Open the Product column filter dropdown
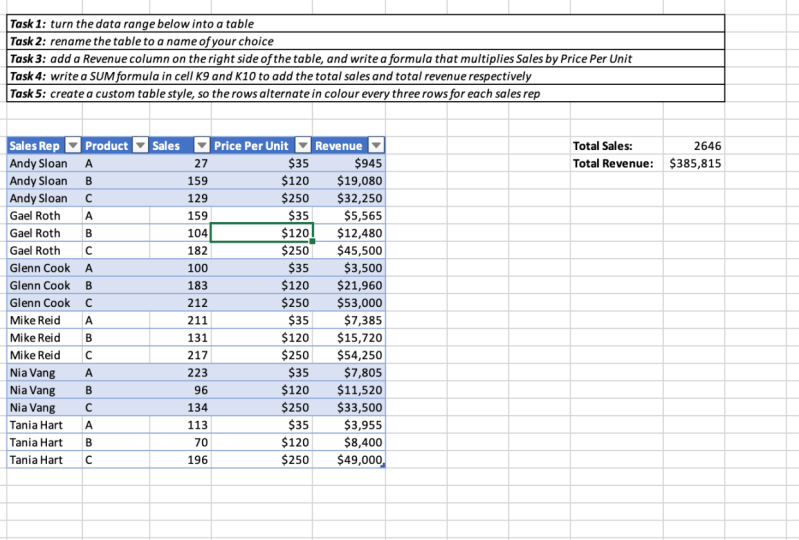The image size is (799, 540). (x=140, y=146)
